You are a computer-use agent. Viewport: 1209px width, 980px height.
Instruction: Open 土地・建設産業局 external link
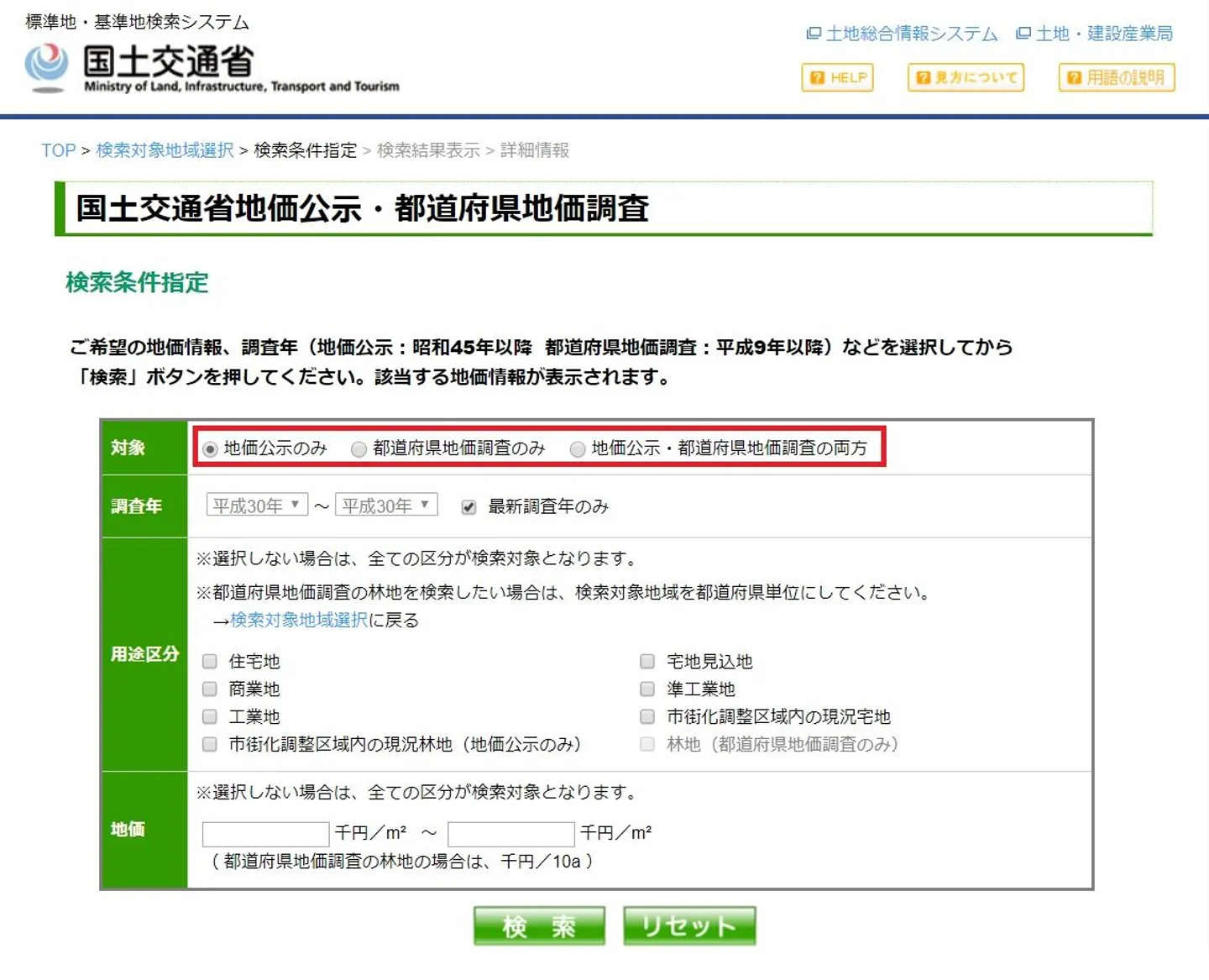tap(1094, 34)
